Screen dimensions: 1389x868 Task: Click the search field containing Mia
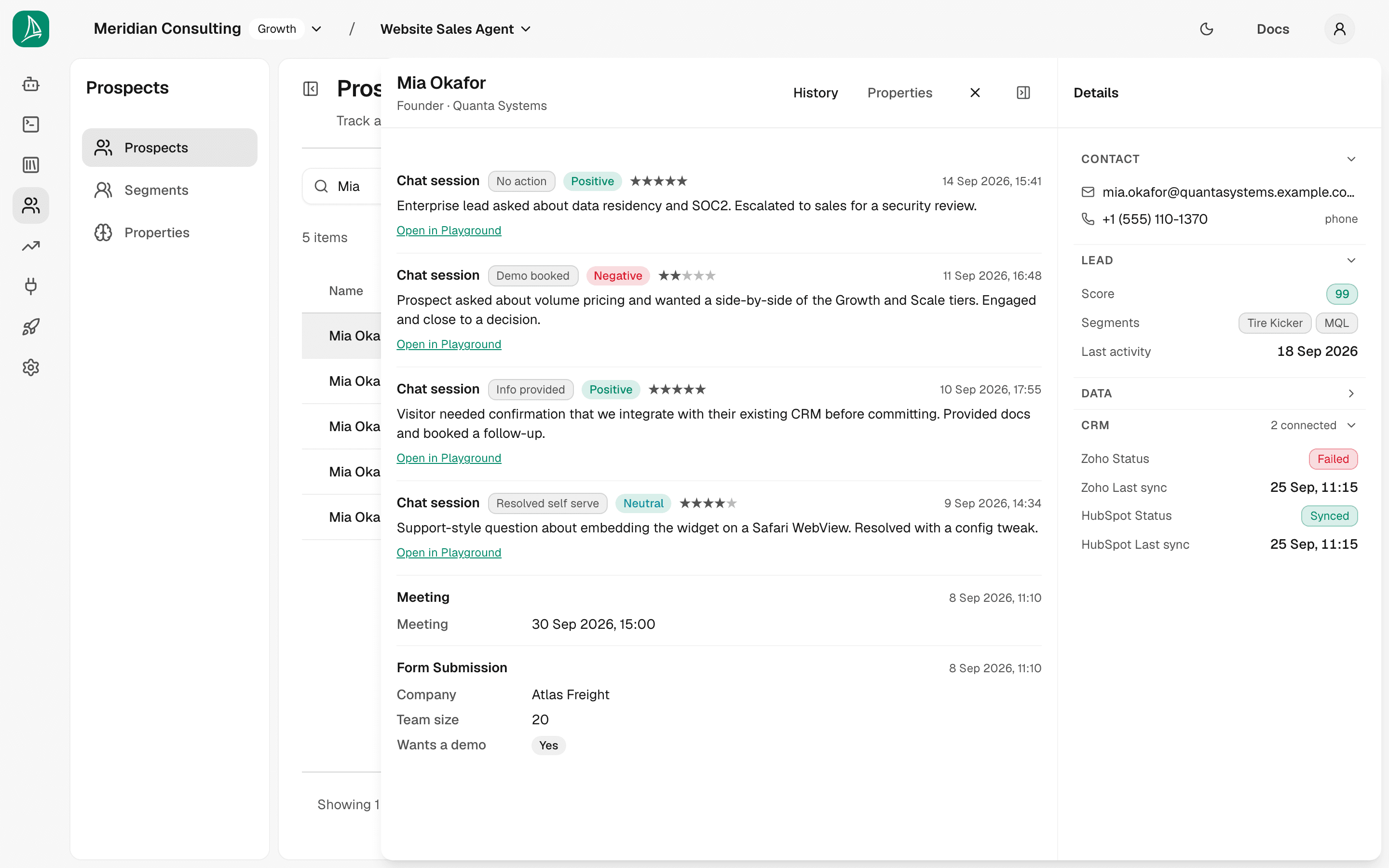point(342,187)
